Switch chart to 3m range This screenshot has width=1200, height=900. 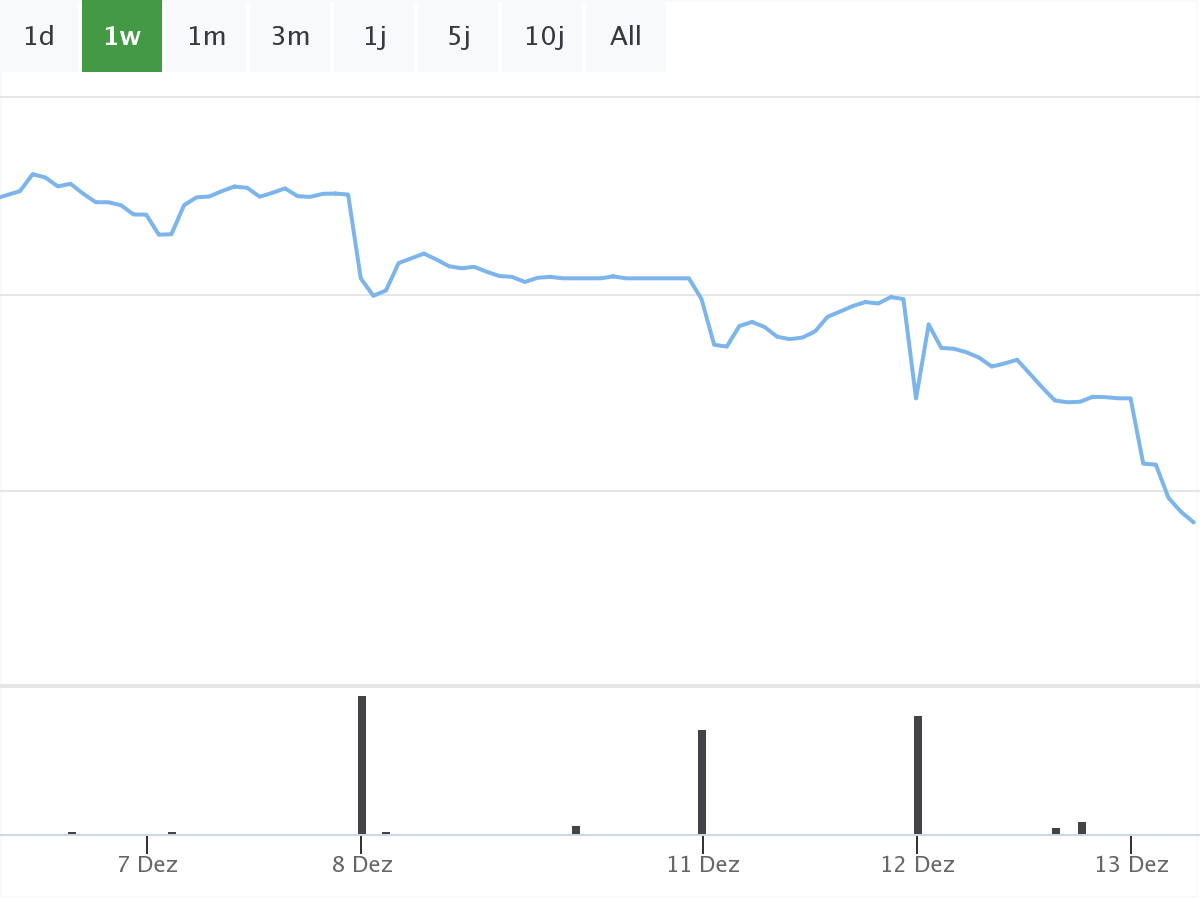pyautogui.click(x=291, y=37)
